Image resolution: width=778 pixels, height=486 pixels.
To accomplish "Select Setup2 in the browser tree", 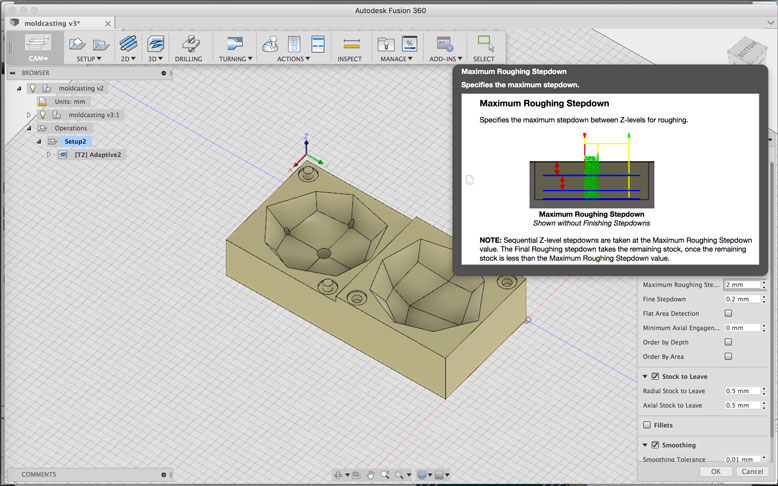I will [x=75, y=141].
